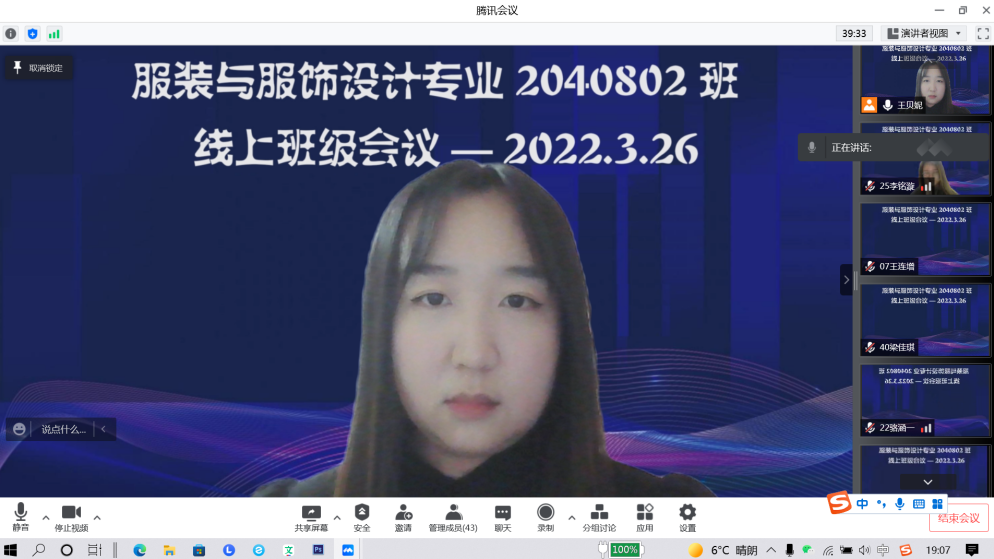The width and height of the screenshot is (994, 559).
Task: Expand the video options arrow next to 停止视频
Action: pos(97,518)
